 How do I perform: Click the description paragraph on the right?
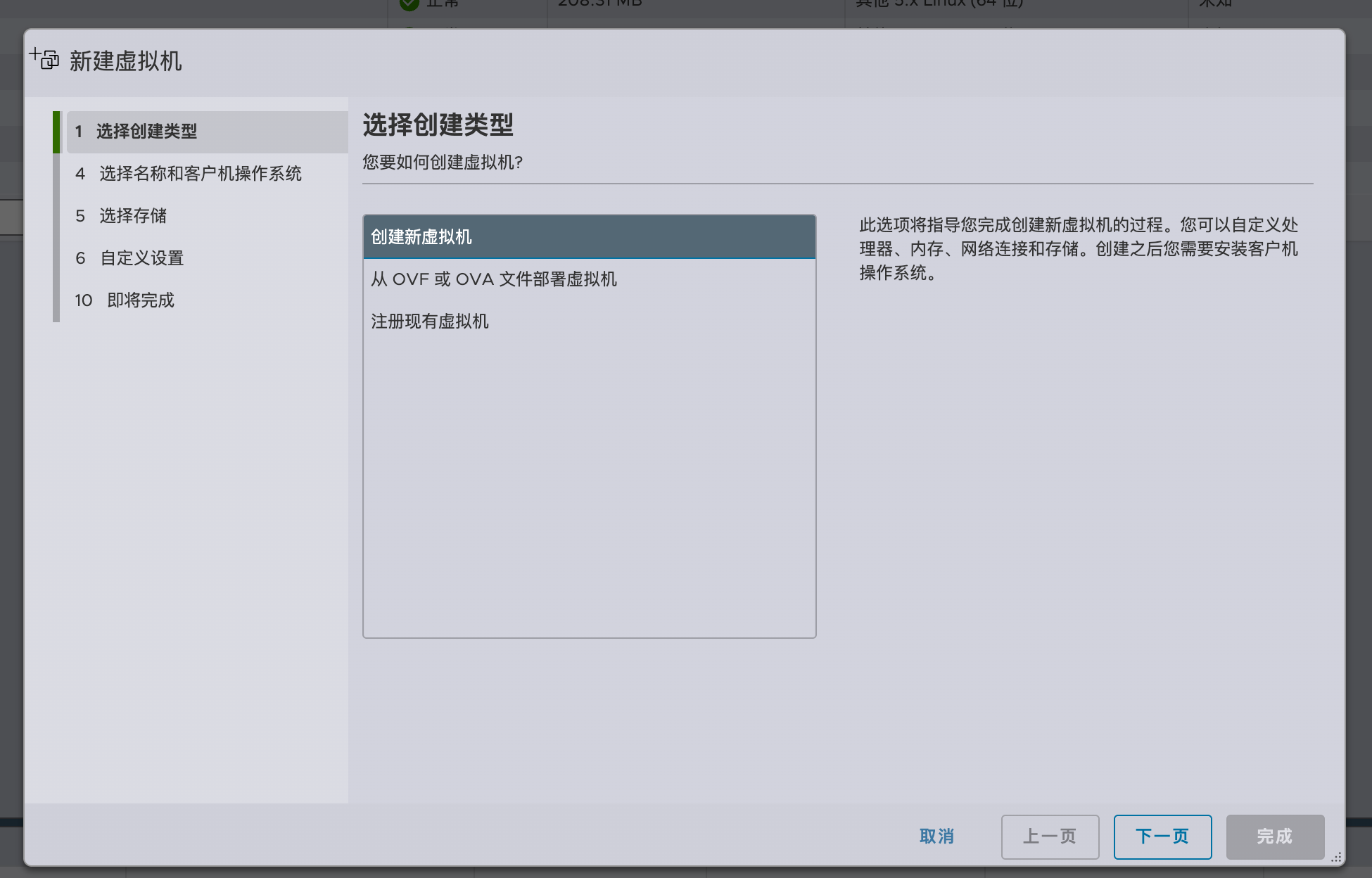click(1078, 249)
